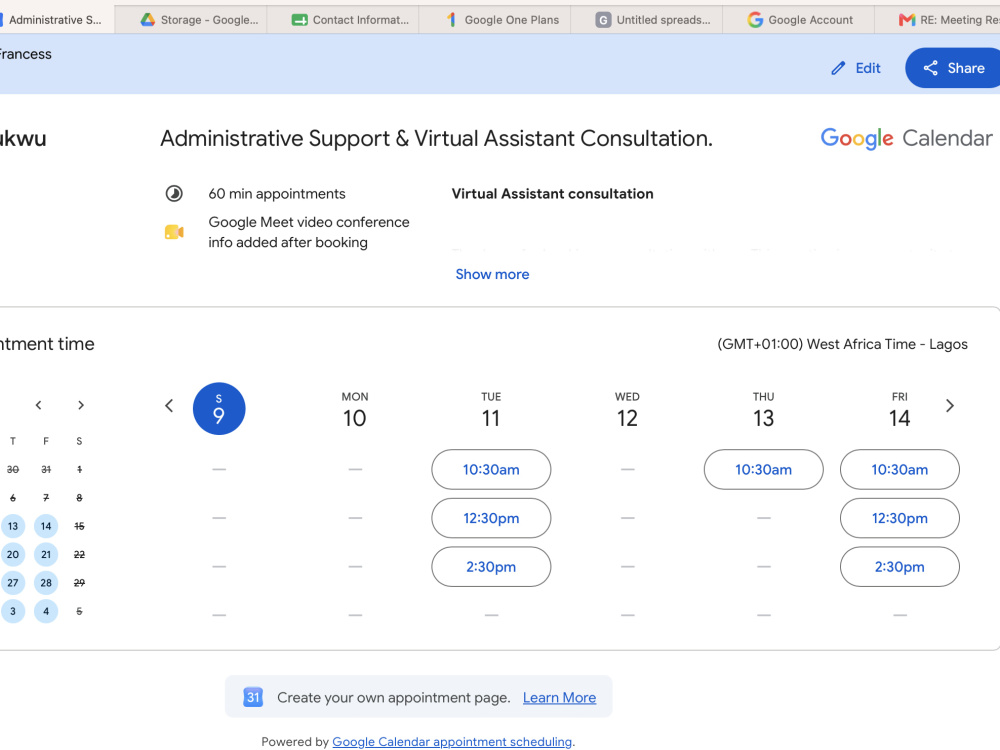Click the West Africa Time timezone label
Image resolution: width=1000 pixels, height=750 pixels.
[x=842, y=344]
